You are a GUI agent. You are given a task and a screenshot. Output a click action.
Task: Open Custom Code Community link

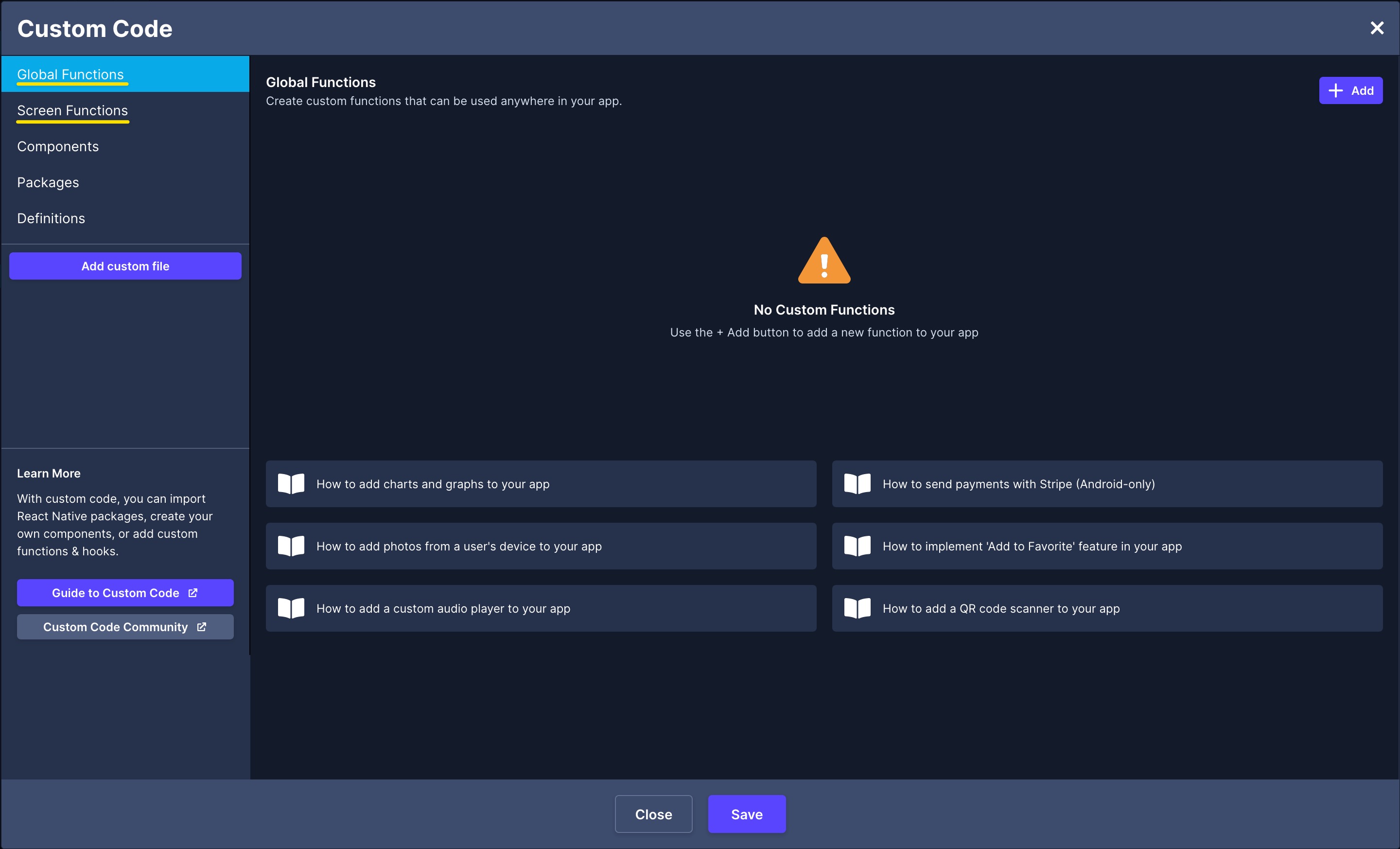(x=125, y=627)
